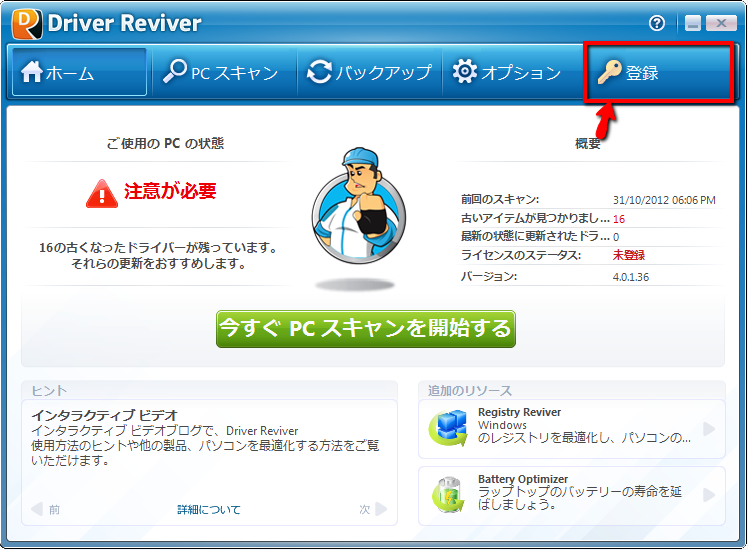The width and height of the screenshot is (748, 550).
Task: Click the house icon on ホーム
Action: coord(31,72)
